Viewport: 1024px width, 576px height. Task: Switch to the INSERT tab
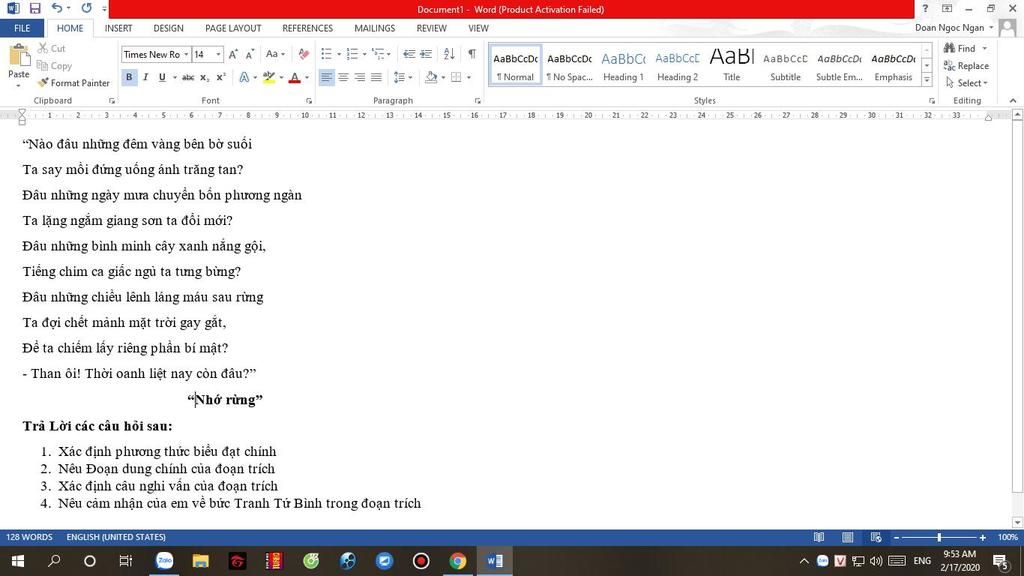pyautogui.click(x=118, y=28)
